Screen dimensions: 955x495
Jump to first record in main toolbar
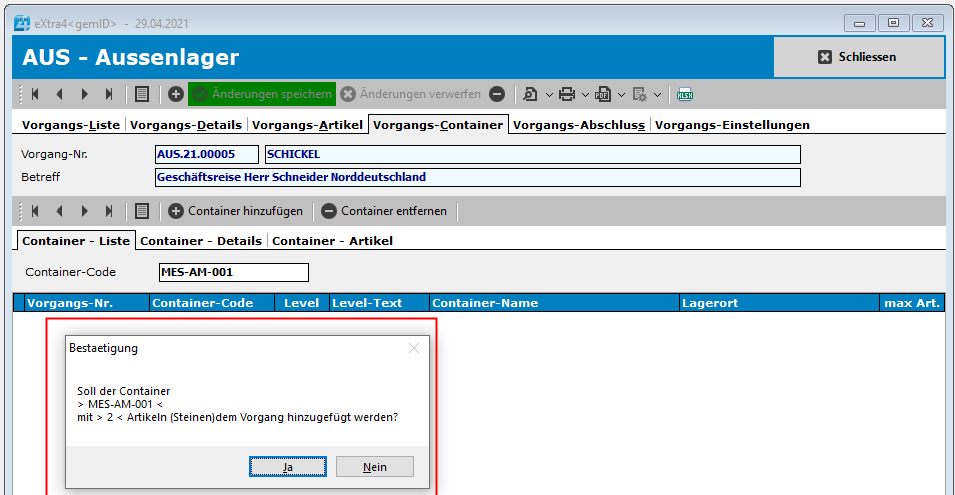35,94
